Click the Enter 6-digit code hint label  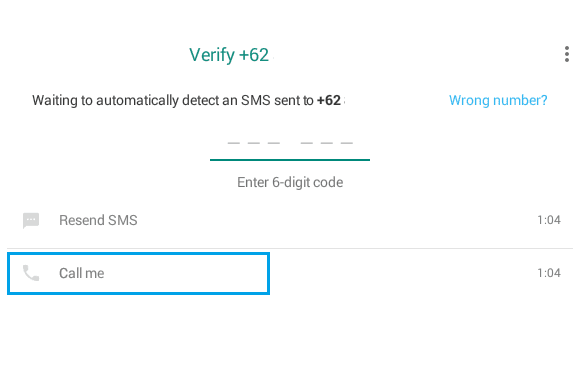[290, 182]
